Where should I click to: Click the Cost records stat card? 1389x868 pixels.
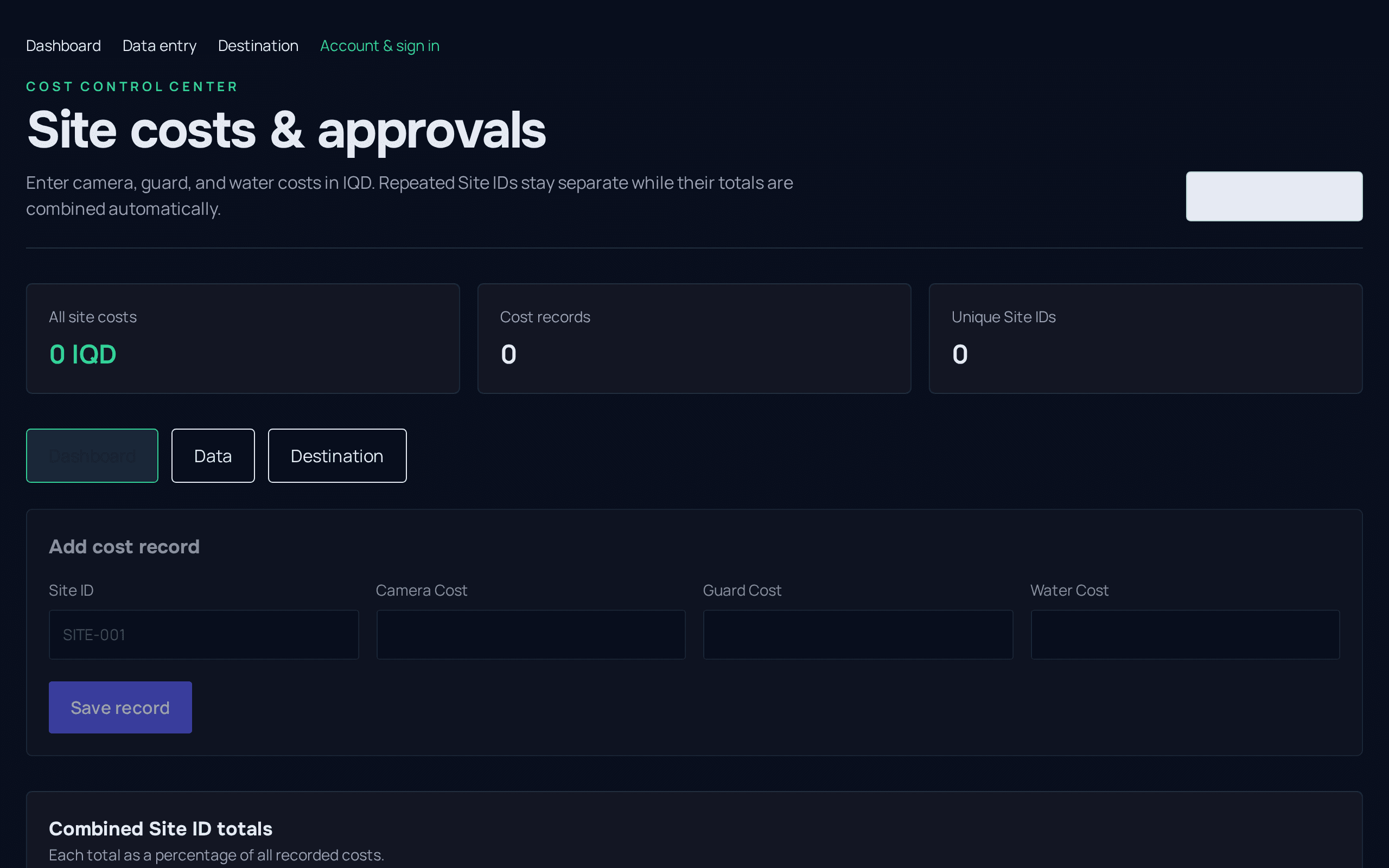pos(694,338)
